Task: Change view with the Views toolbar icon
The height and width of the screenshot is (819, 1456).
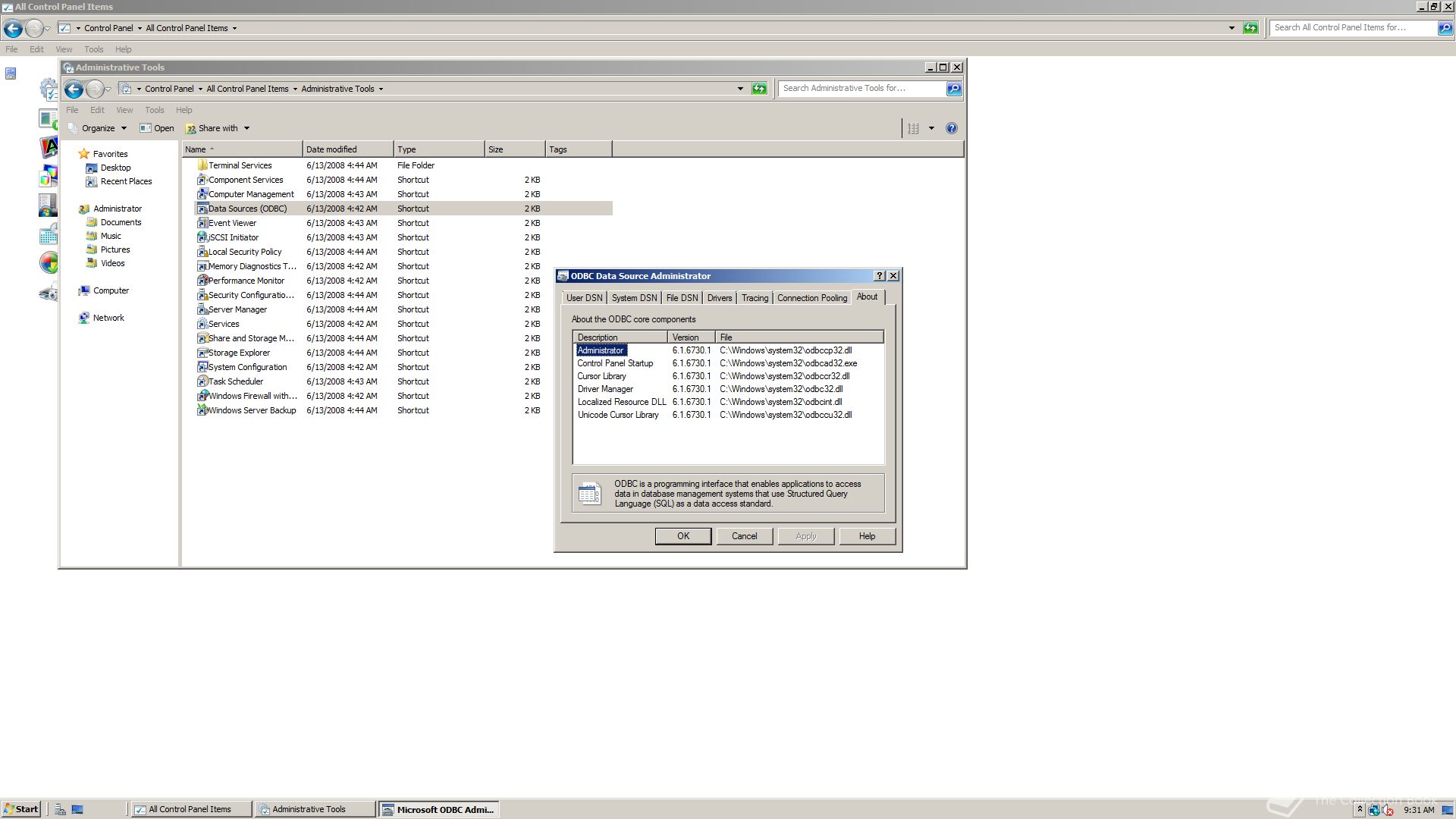Action: click(x=914, y=128)
